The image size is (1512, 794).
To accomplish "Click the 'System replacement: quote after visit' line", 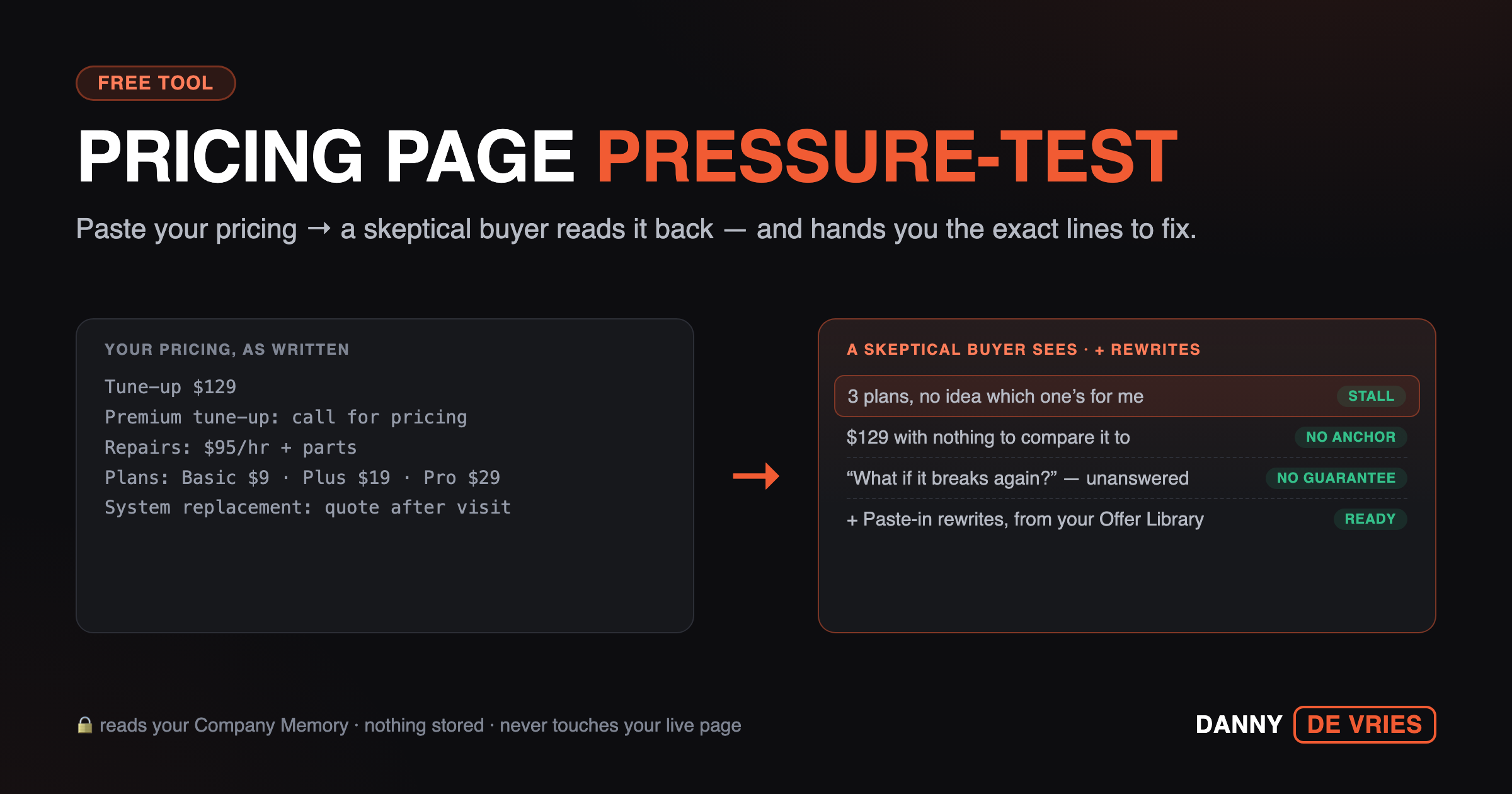I will click(307, 507).
